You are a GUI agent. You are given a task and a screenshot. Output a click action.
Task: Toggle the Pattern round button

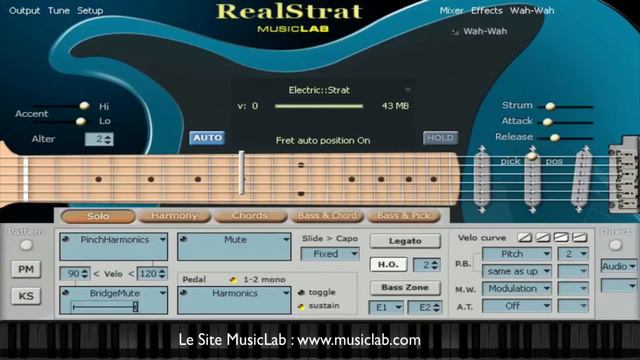26,245
